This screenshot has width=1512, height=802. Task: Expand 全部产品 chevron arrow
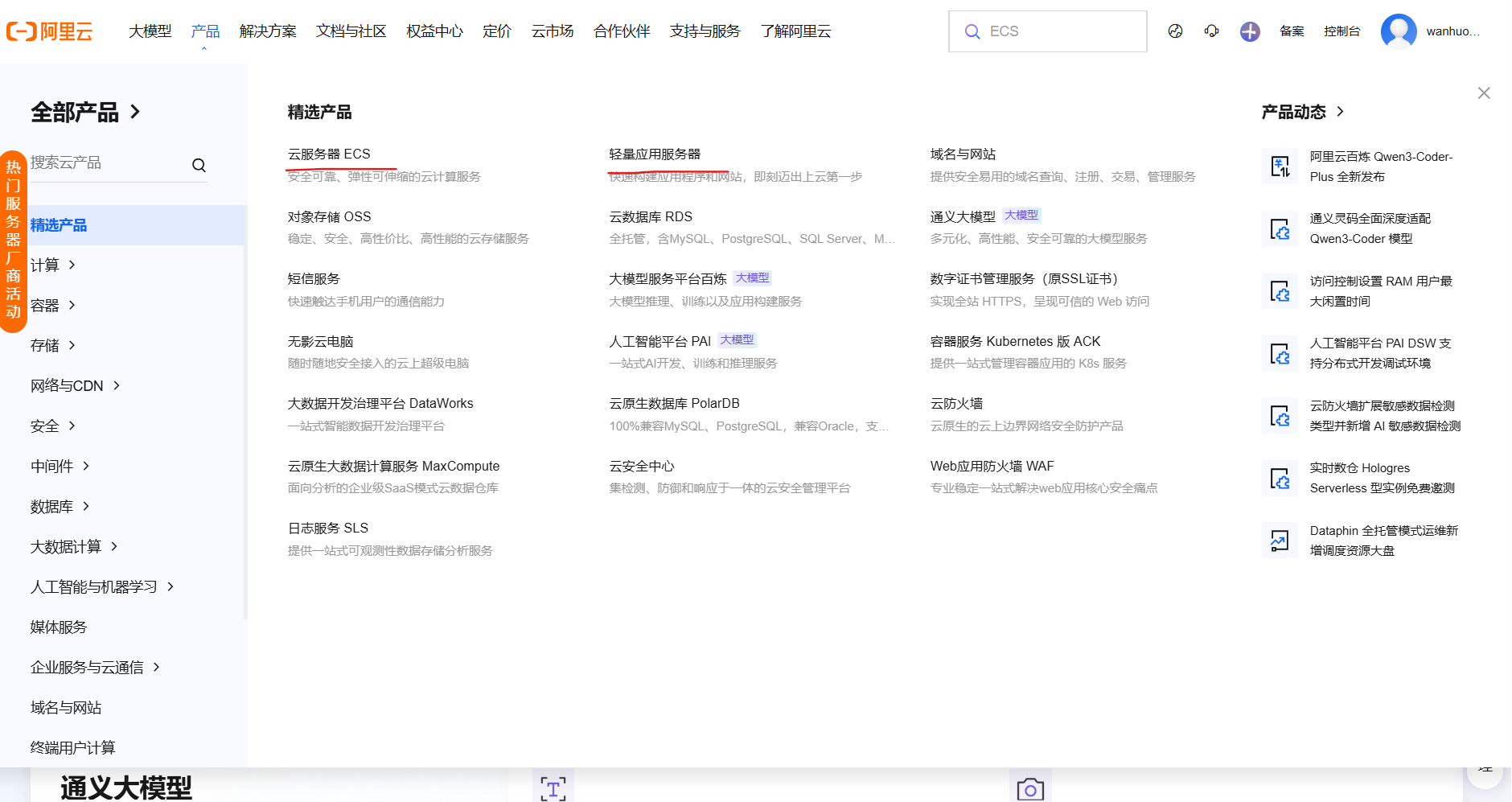click(135, 112)
